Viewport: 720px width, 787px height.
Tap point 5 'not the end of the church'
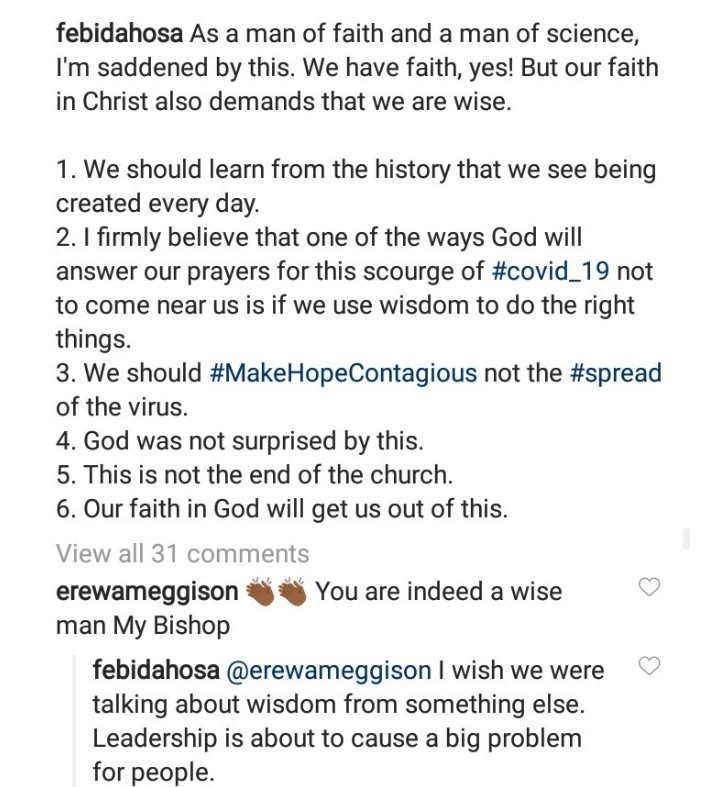[x=254, y=475]
